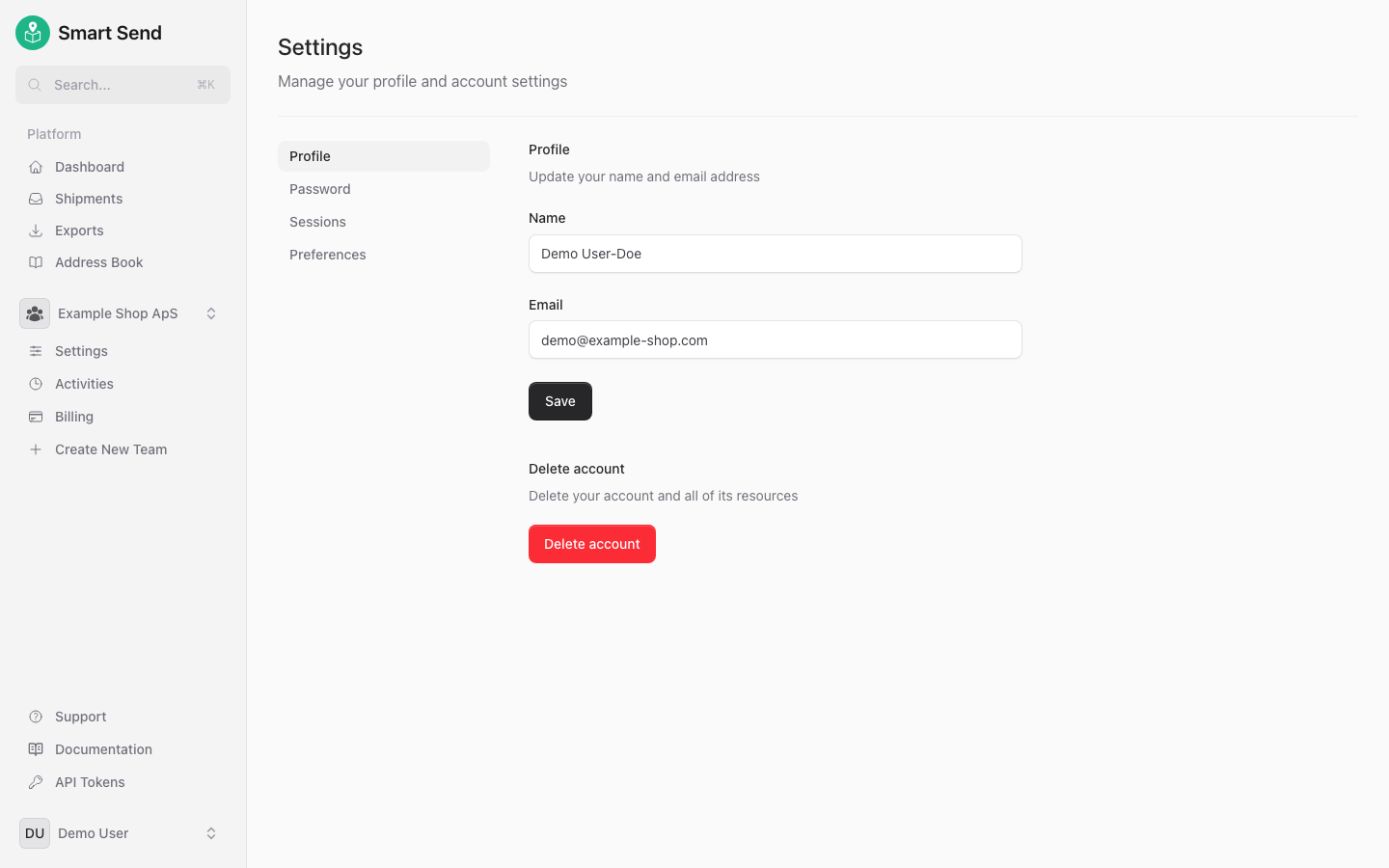Viewport: 1389px width, 868px height.
Task: Click the Support help icon
Action: tap(35, 716)
